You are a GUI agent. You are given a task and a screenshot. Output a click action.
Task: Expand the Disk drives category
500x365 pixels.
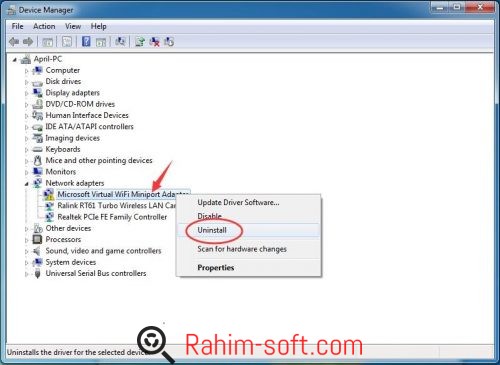click(x=27, y=82)
